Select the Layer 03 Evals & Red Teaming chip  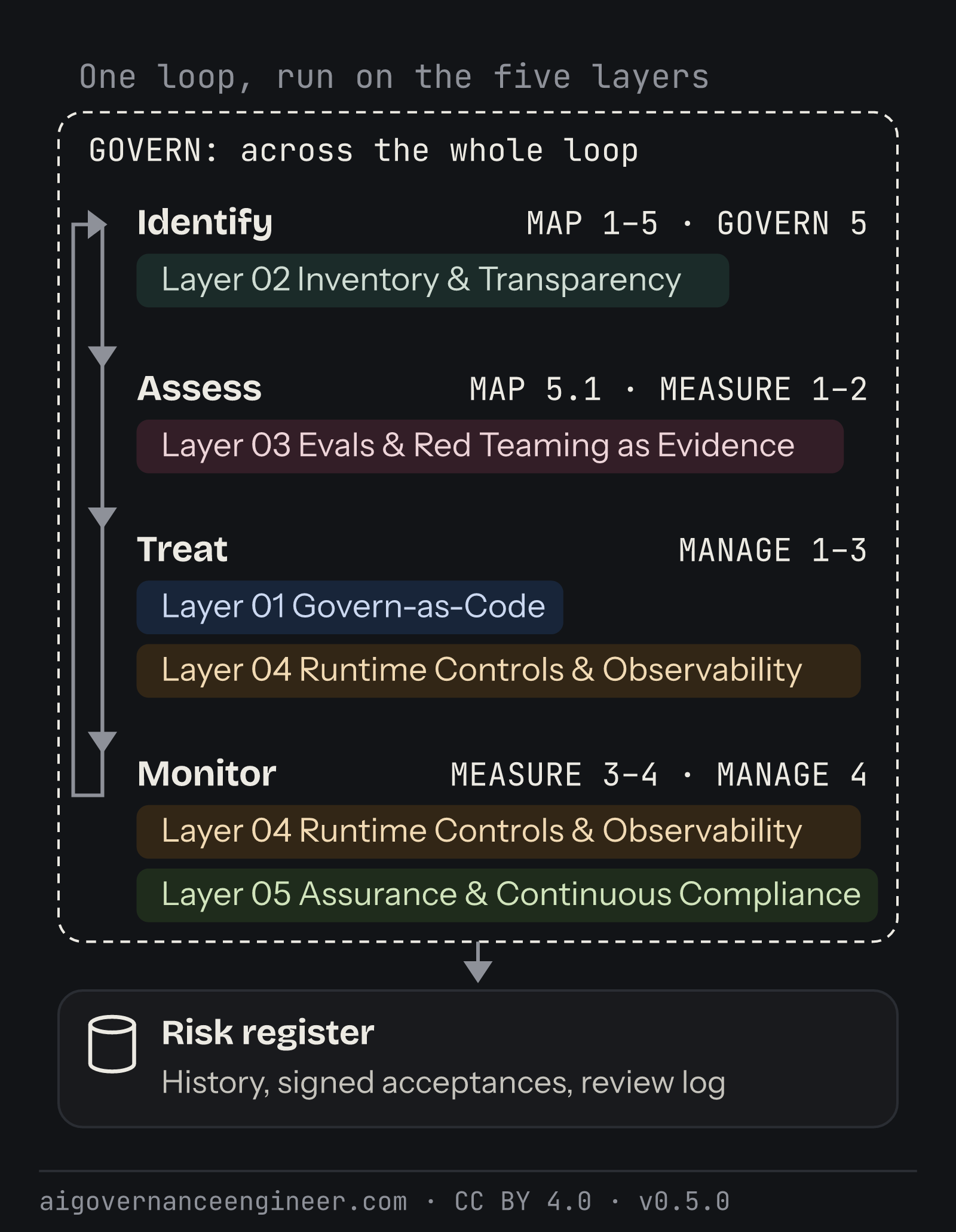point(490,446)
